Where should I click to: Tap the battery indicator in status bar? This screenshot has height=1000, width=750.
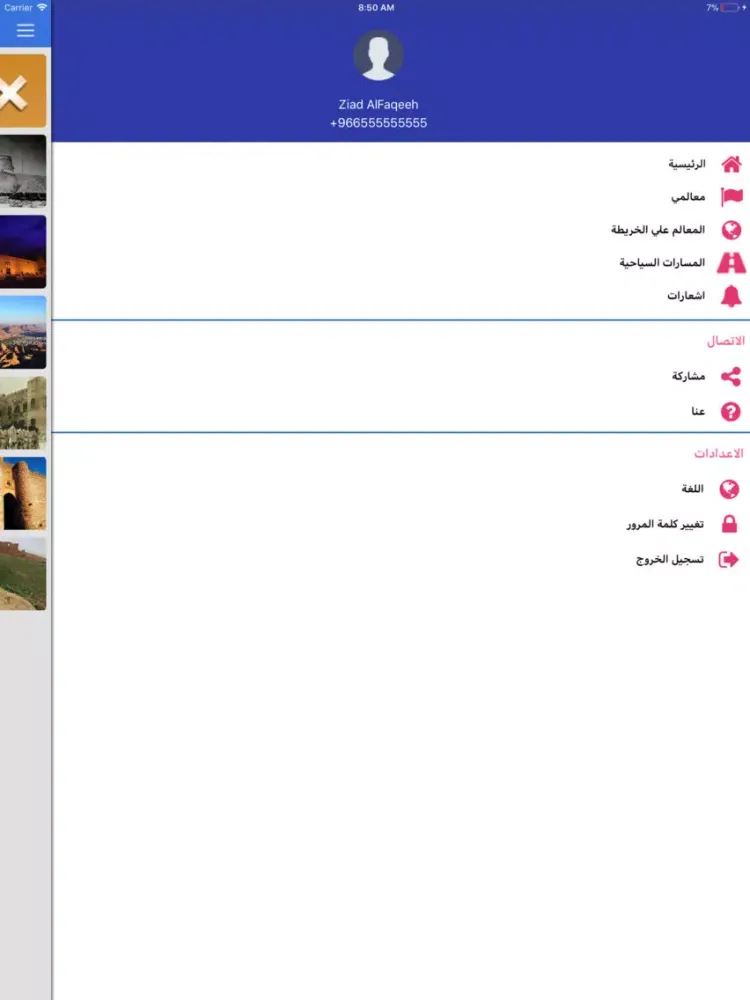pyautogui.click(x=730, y=8)
